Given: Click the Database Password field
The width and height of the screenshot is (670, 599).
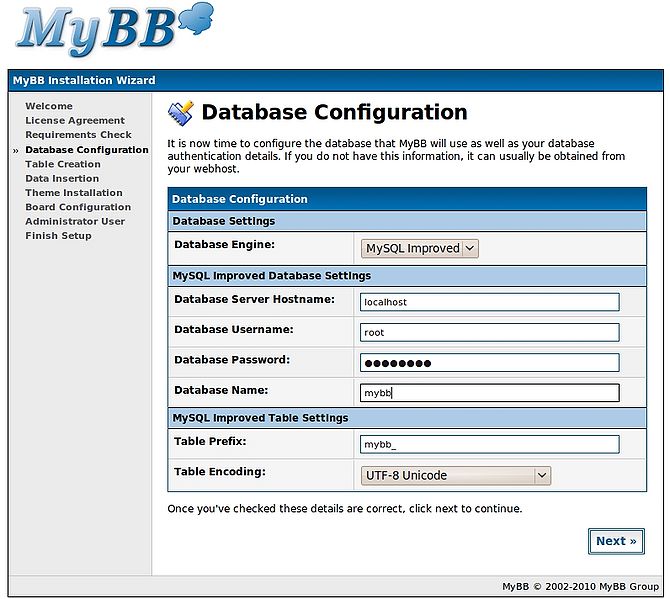Looking at the screenshot, I should tap(490, 363).
